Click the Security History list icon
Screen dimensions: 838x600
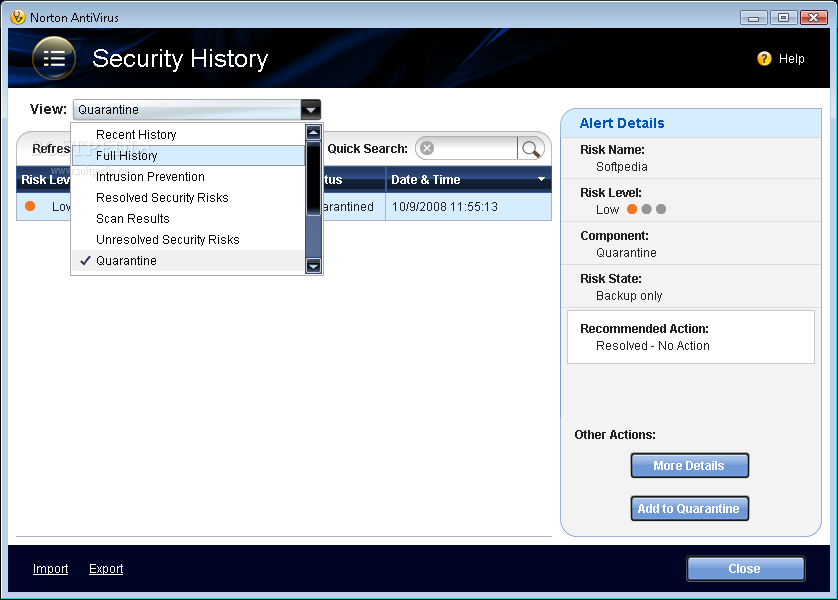53,58
